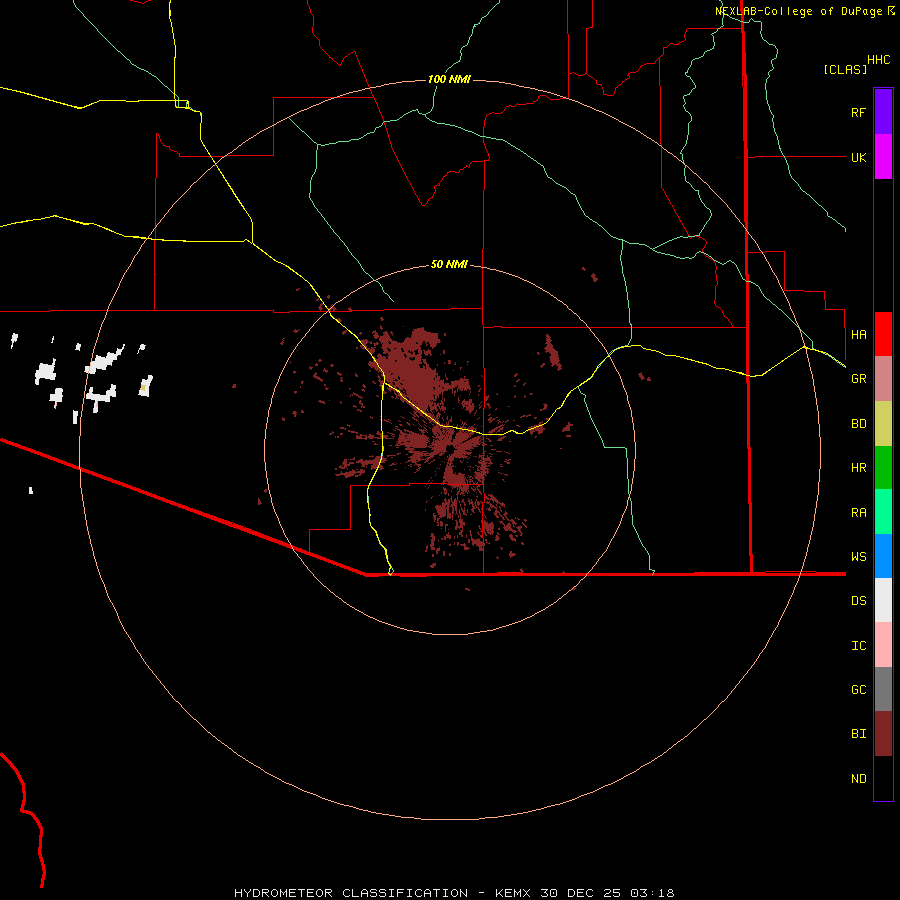Click the BI brown legend swatch

[x=883, y=734]
